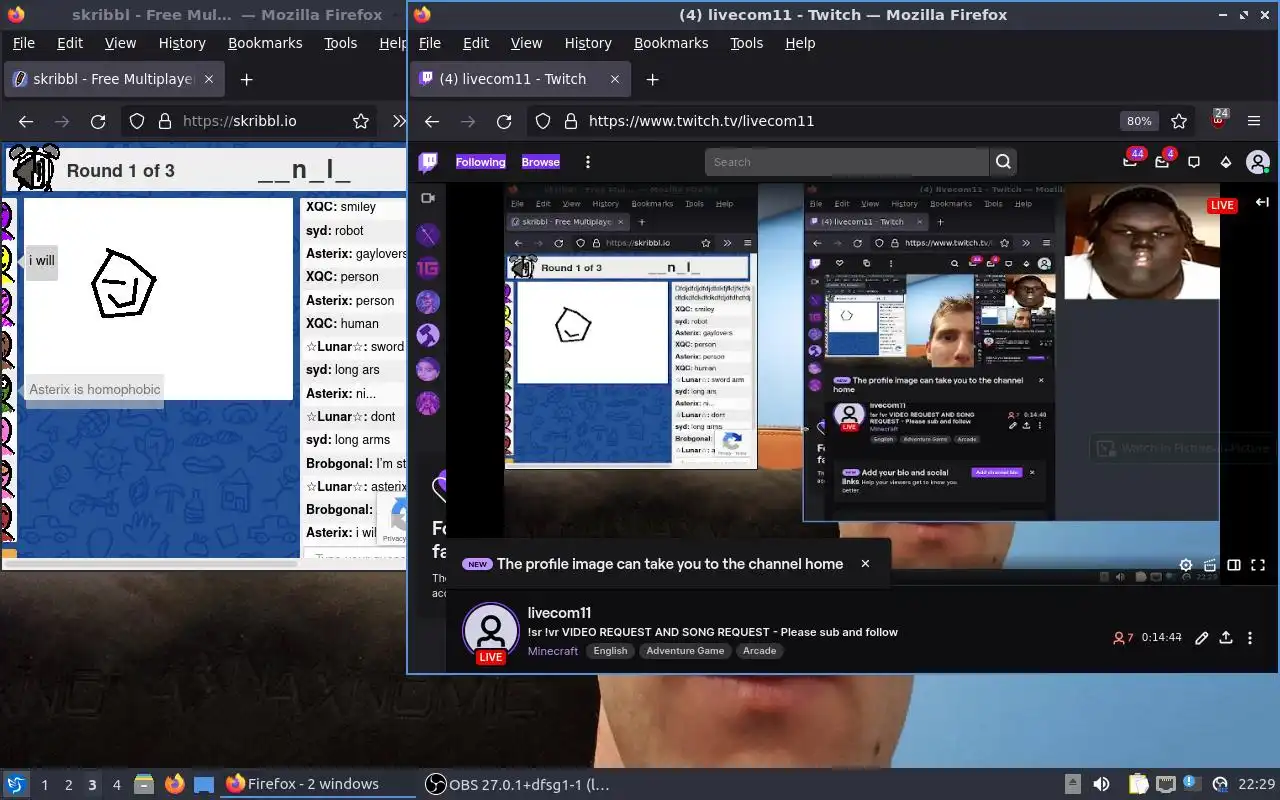Screen dimensions: 1280x800
Task: Click chat message "XQC: smiley" in skribbl
Action: point(341,207)
